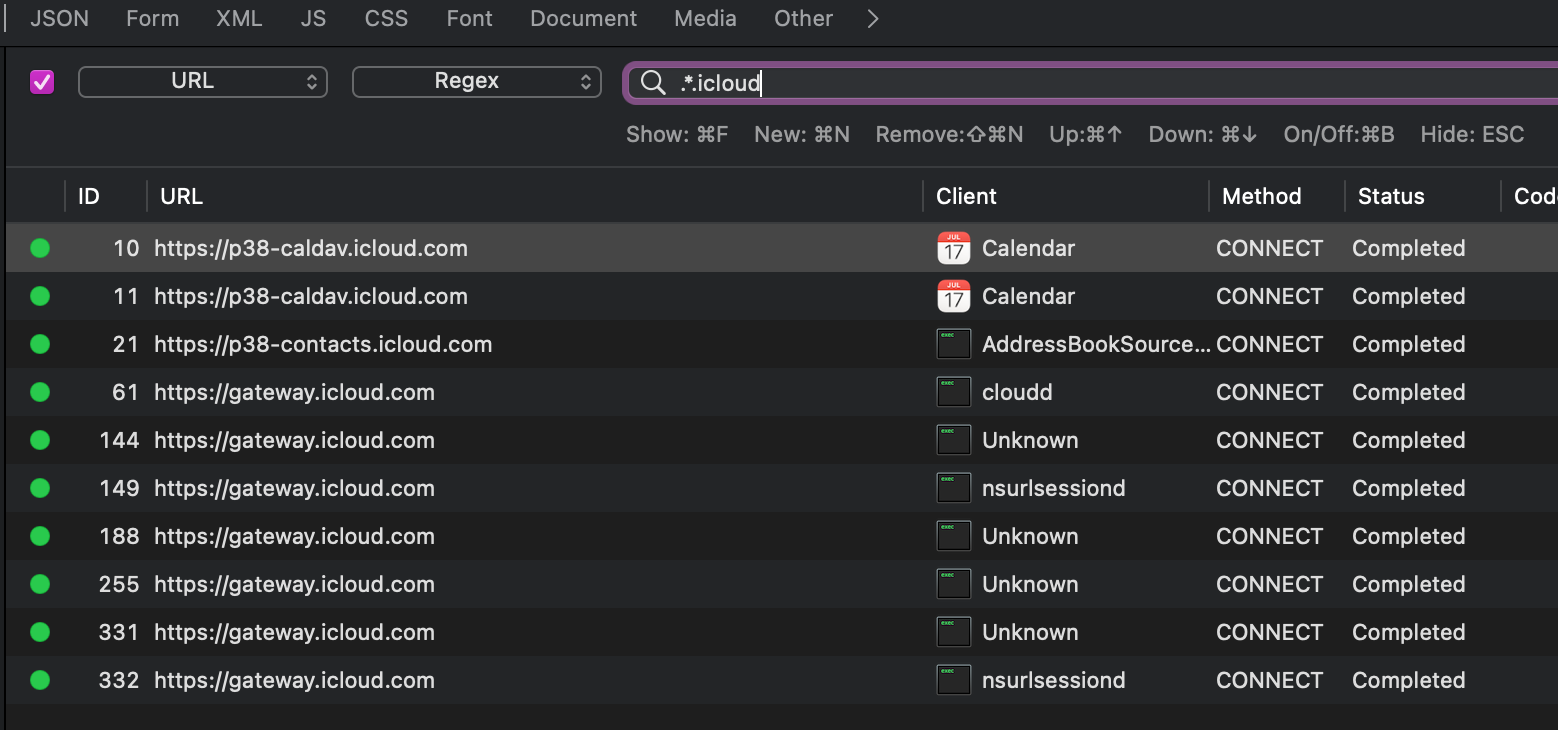Click Unknown exec icon in row 188

point(954,536)
